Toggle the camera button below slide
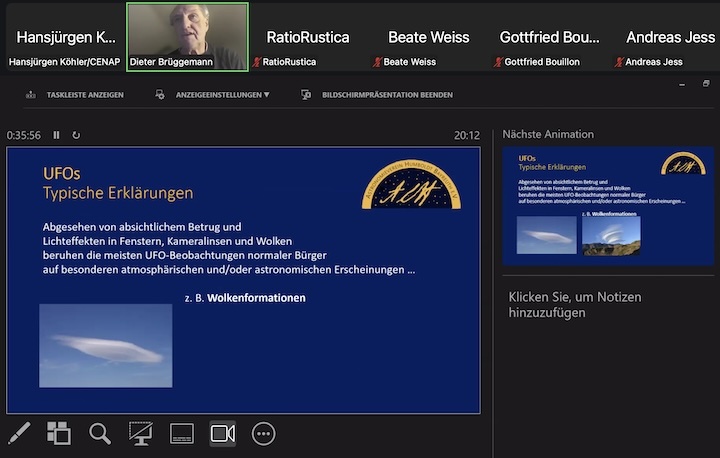The width and height of the screenshot is (720, 458). (222, 433)
